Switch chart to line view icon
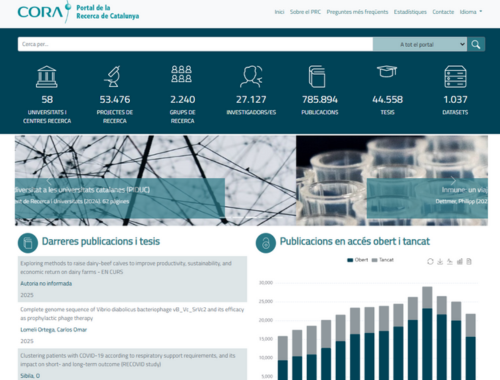500x380 pixels. tap(450, 262)
